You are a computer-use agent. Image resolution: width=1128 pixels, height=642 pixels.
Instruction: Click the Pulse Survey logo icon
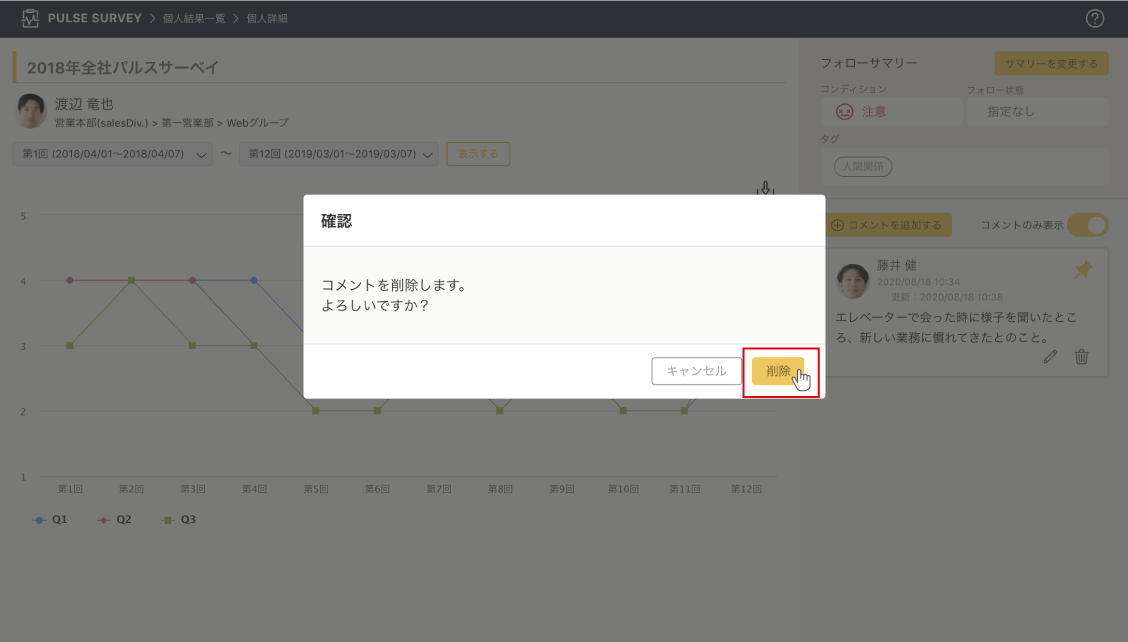click(x=30, y=19)
